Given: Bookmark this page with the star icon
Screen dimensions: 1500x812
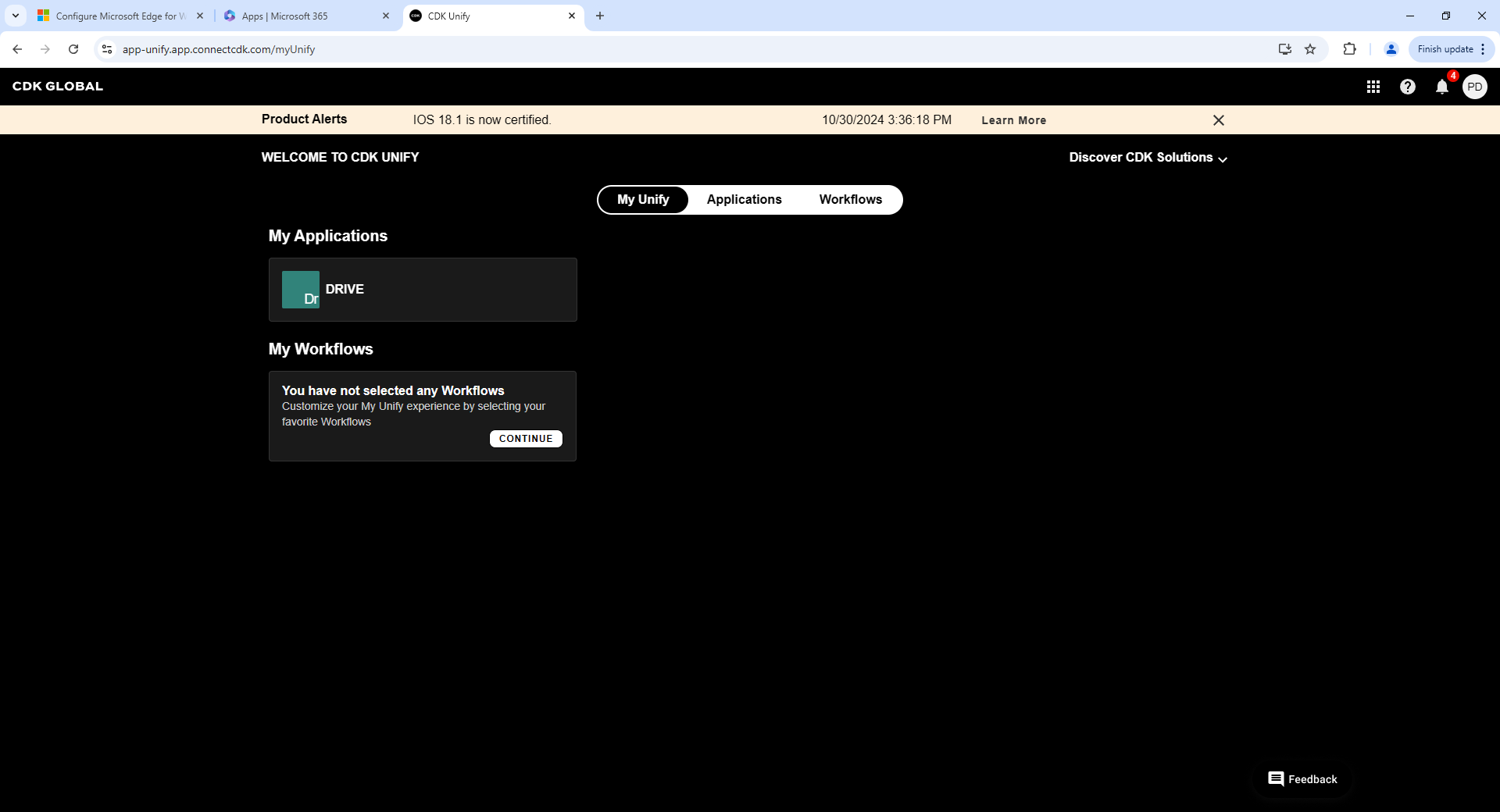Looking at the screenshot, I should tap(1310, 49).
